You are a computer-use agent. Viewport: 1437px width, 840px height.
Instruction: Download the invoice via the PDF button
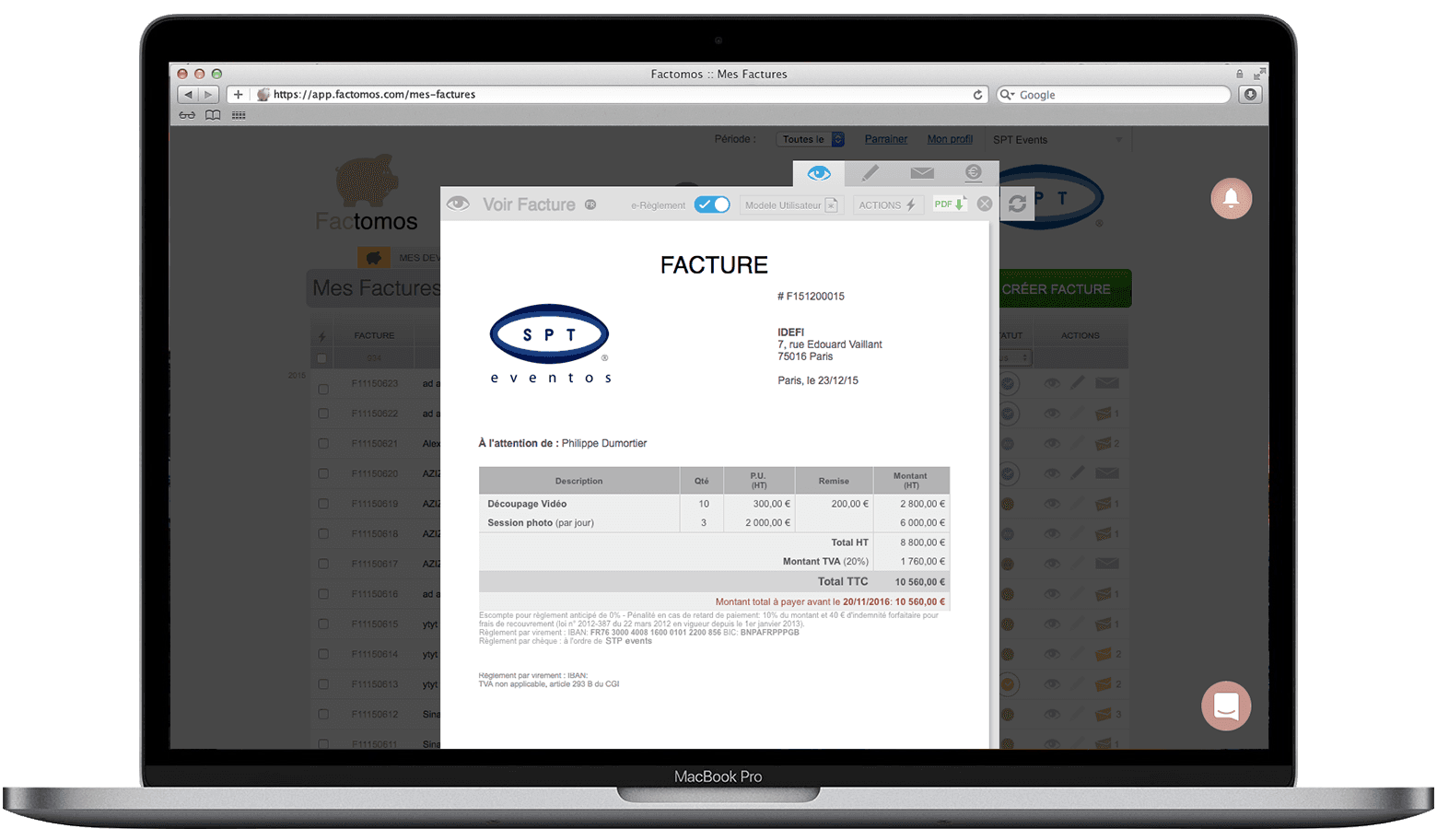950,204
